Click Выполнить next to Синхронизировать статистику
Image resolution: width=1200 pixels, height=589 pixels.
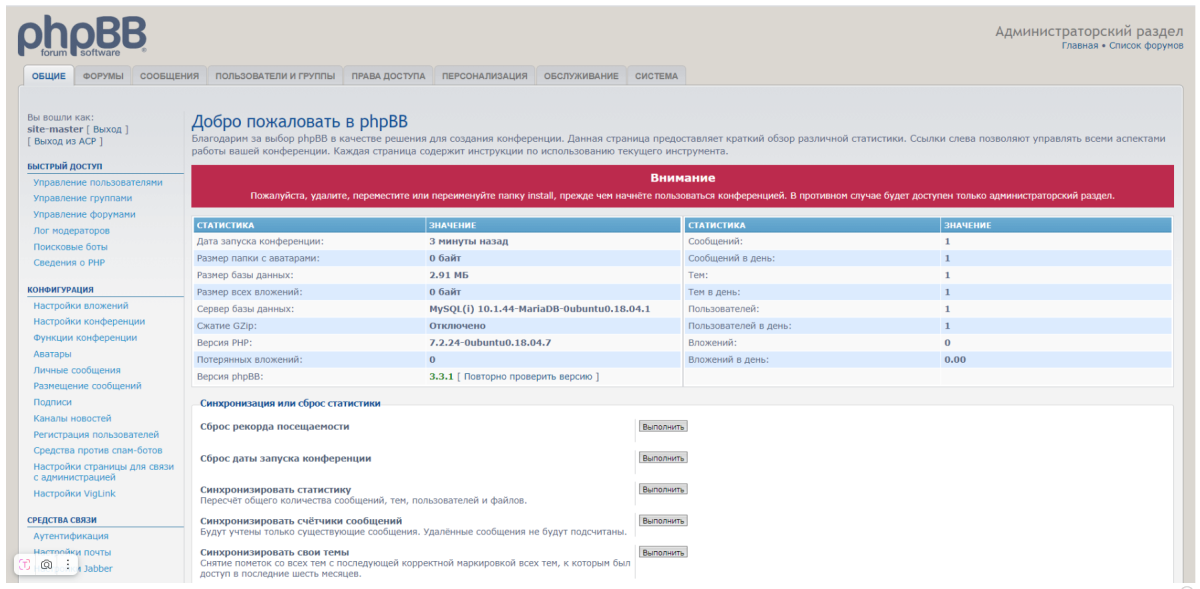click(x=663, y=489)
